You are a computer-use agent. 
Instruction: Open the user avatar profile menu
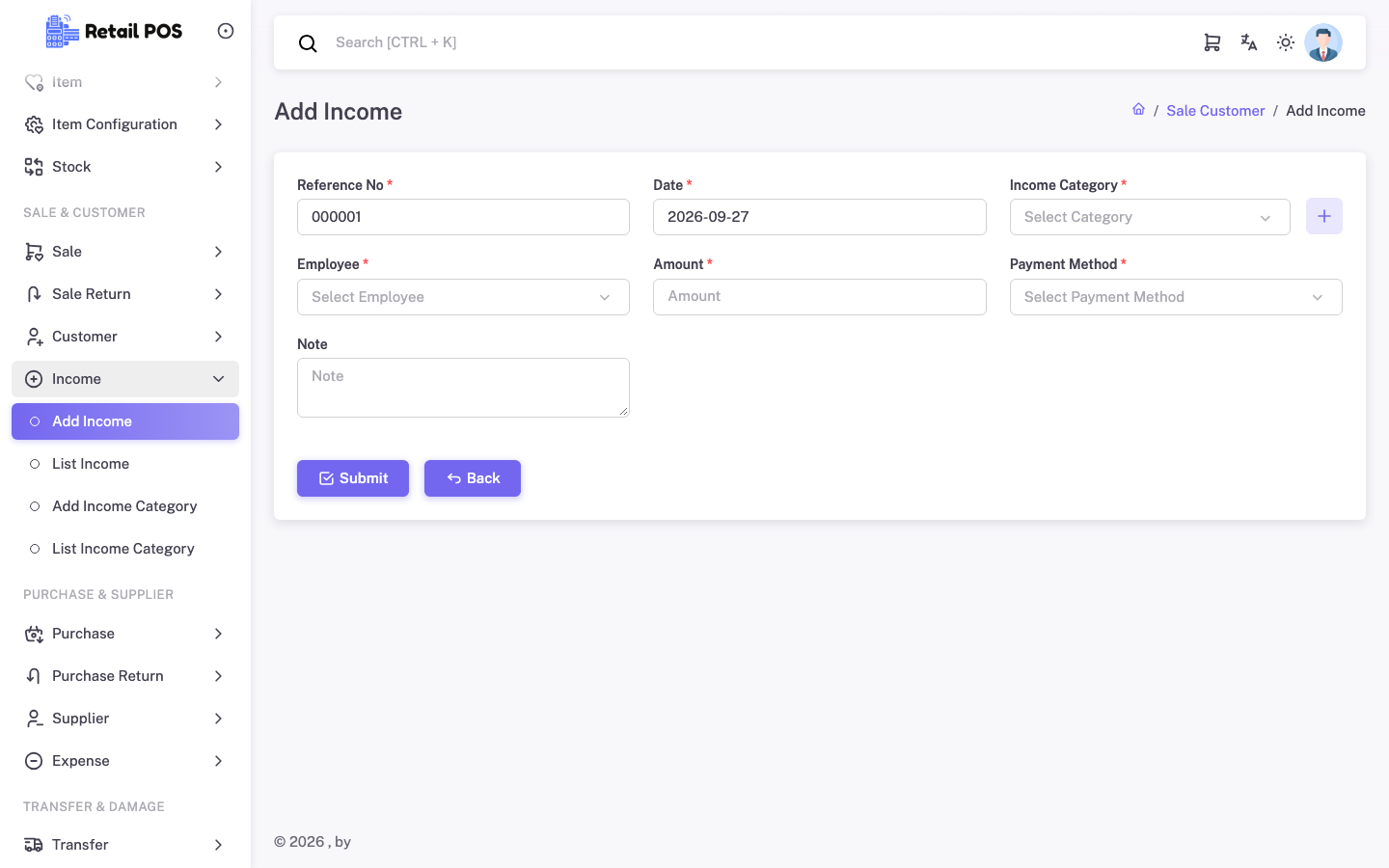coord(1323,42)
